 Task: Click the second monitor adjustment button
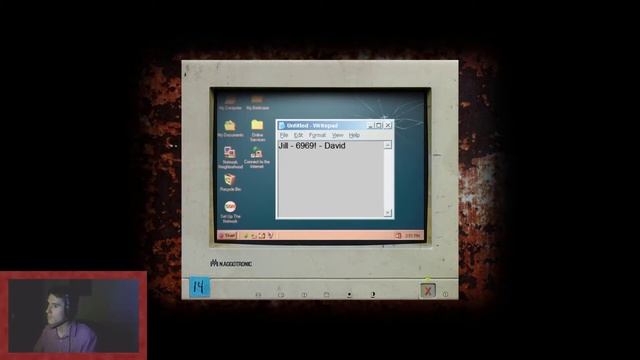281,294
